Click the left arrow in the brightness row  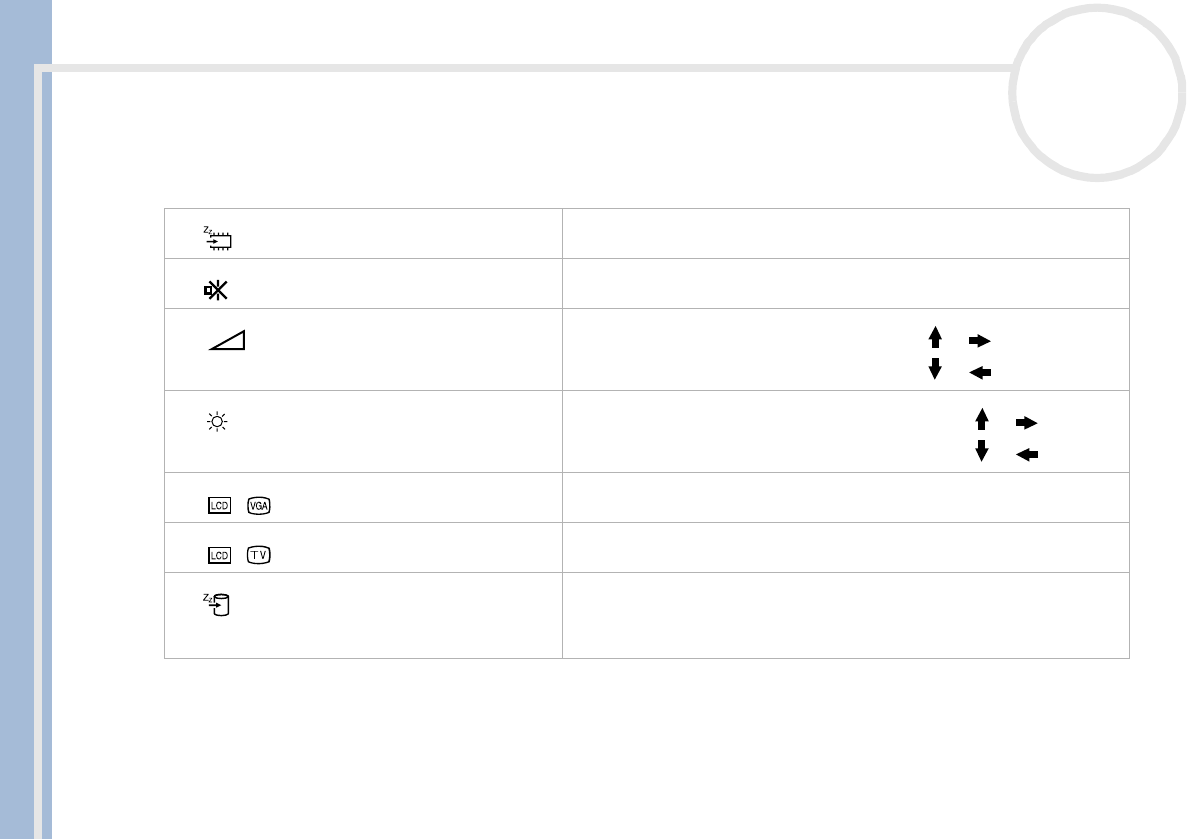click(1026, 455)
